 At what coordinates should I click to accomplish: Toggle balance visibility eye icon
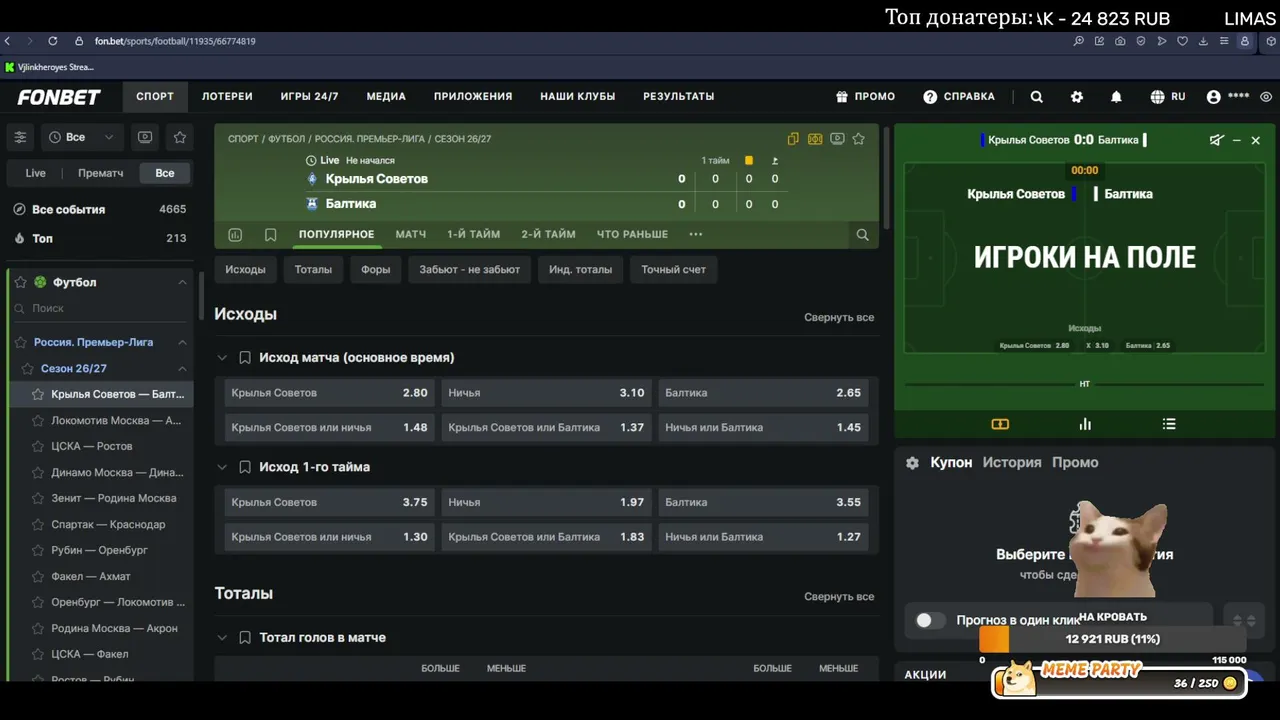coord(1266,97)
